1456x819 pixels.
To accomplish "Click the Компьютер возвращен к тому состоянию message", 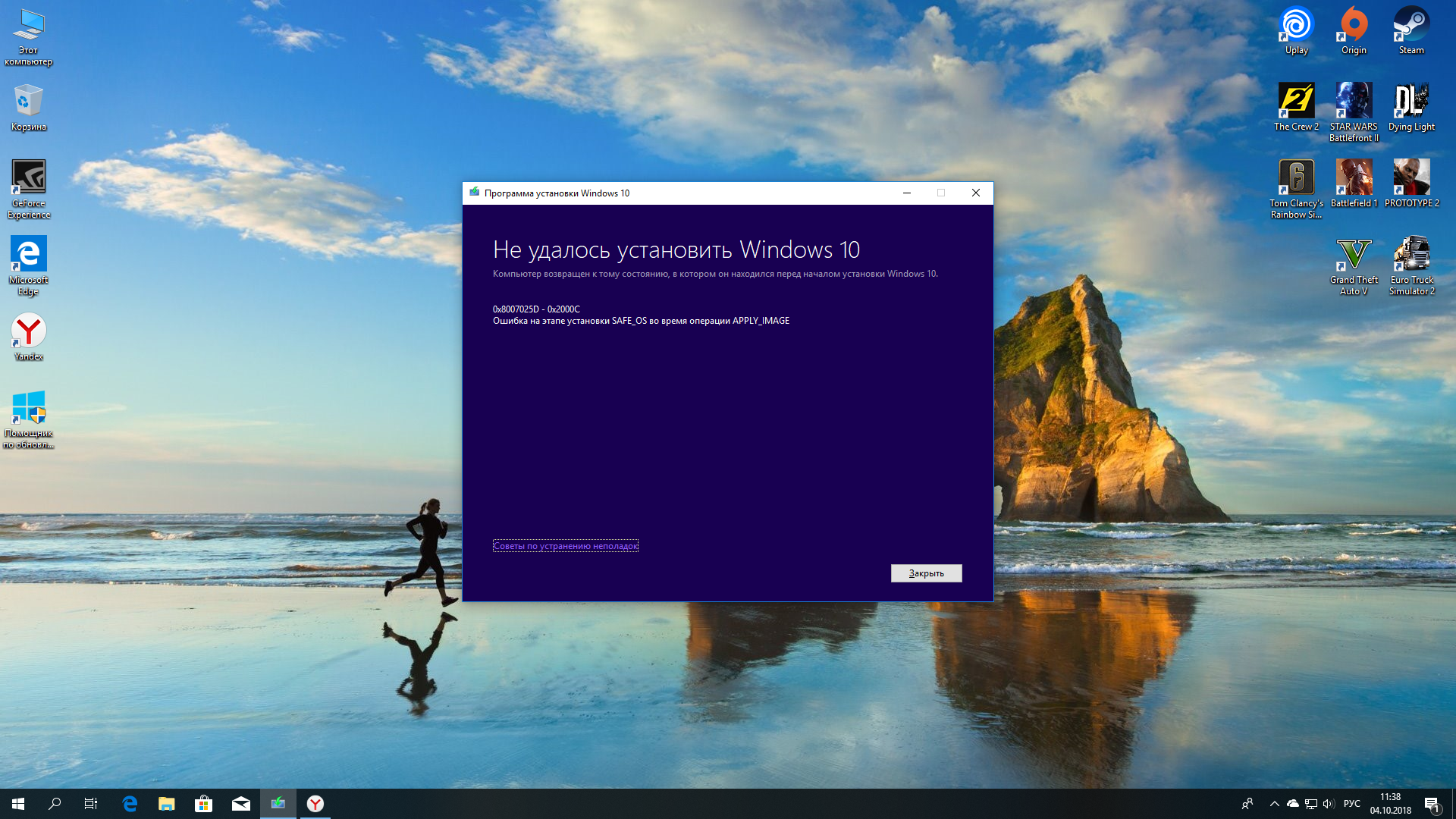I will tap(715, 274).
